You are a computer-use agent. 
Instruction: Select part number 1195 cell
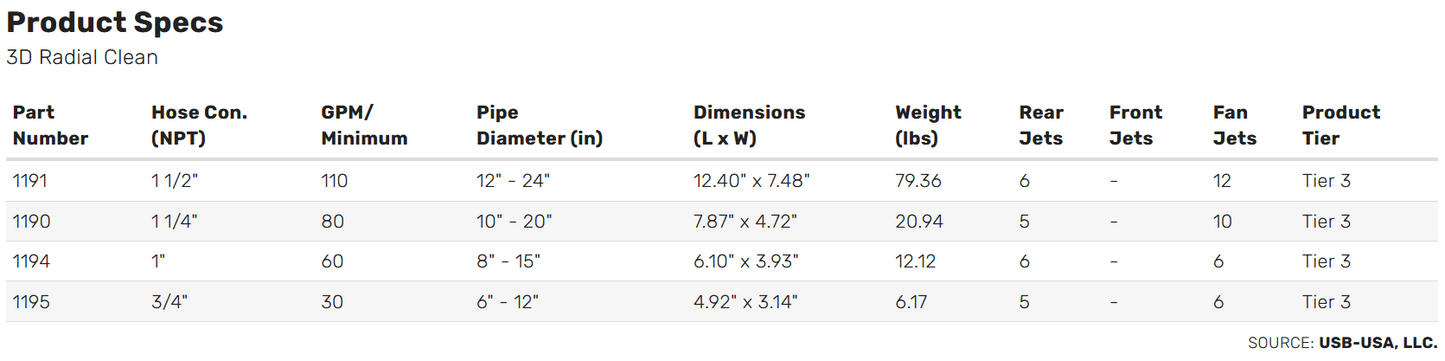pos(30,301)
